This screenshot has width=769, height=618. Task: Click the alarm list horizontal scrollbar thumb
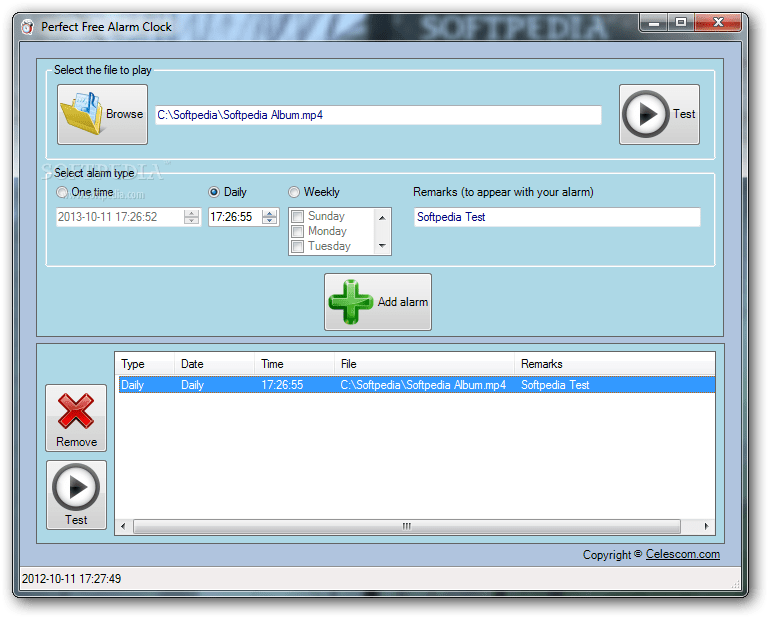407,527
